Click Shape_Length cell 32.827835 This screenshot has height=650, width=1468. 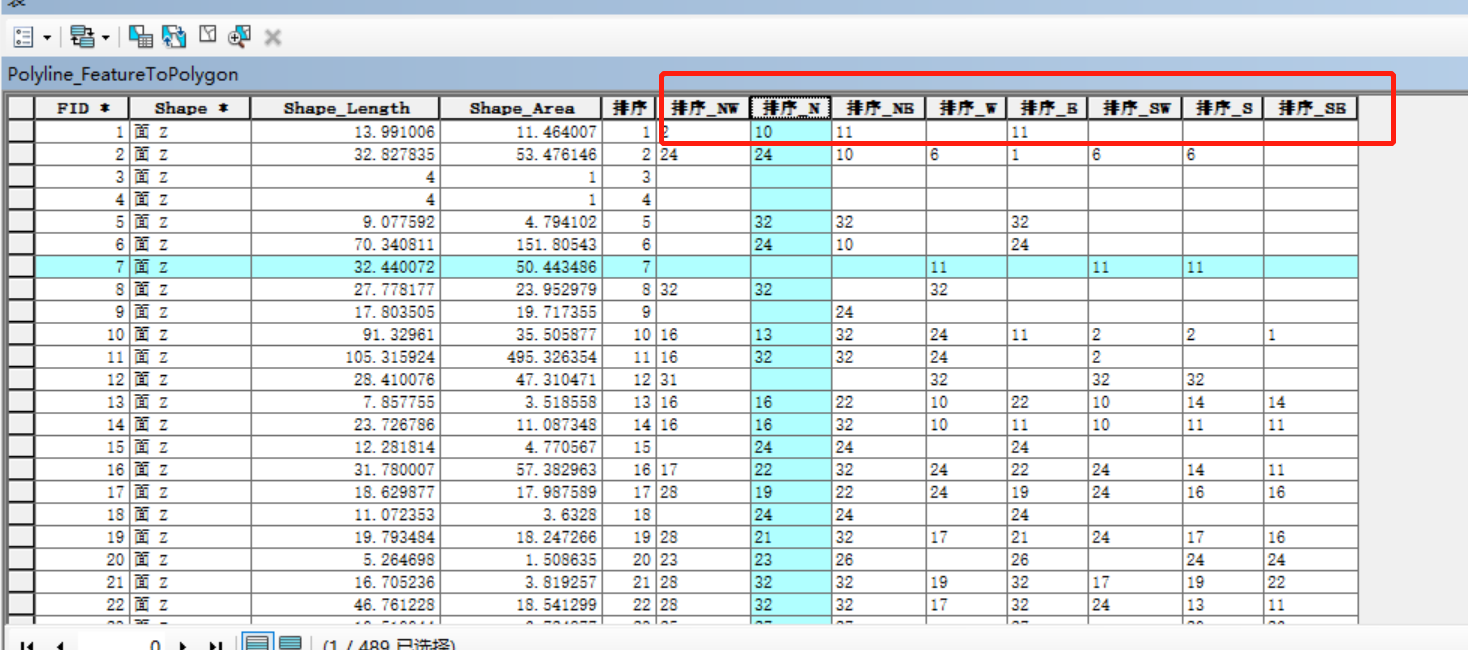[346, 155]
